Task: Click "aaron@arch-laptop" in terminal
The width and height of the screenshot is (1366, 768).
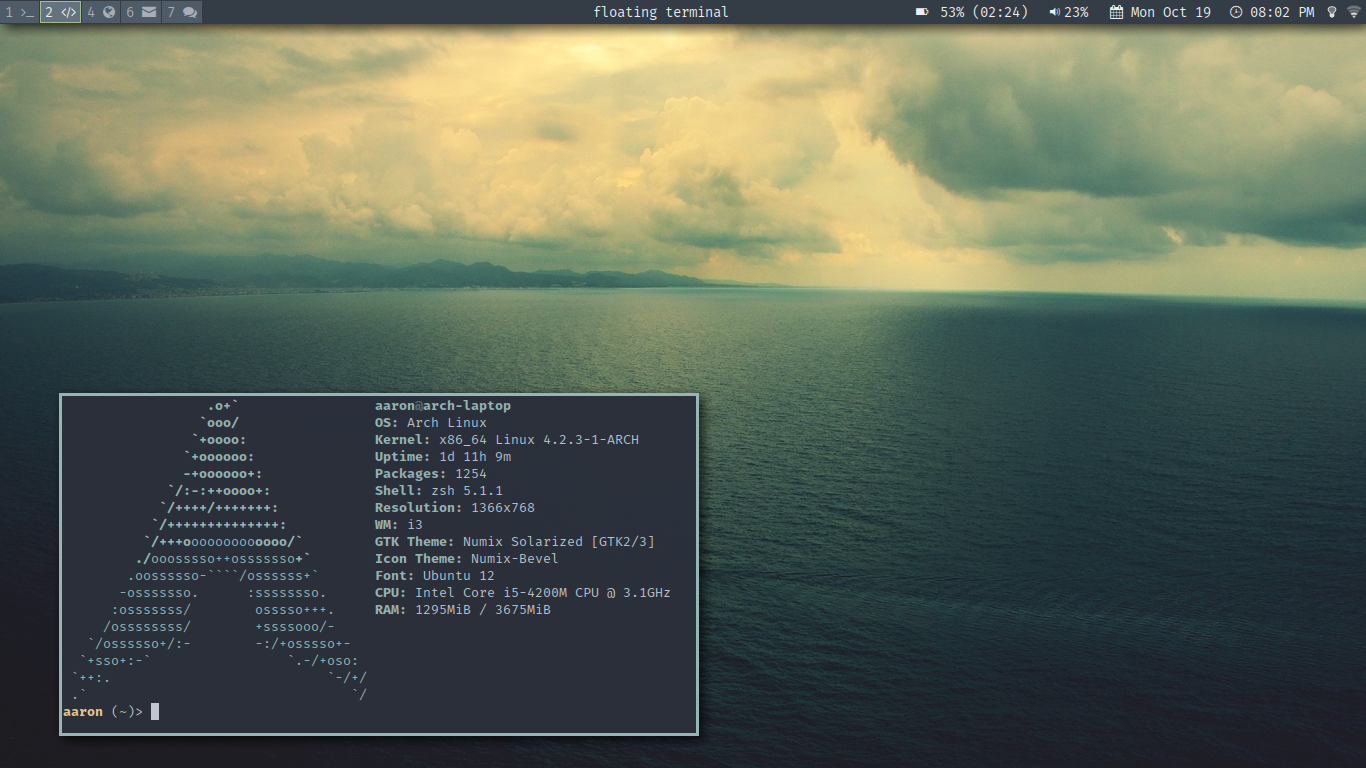Action: click(x=443, y=406)
